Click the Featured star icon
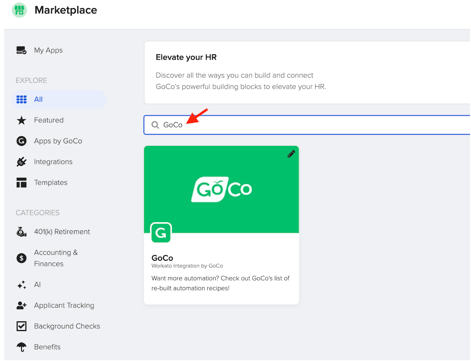The image size is (471, 361). [21, 120]
